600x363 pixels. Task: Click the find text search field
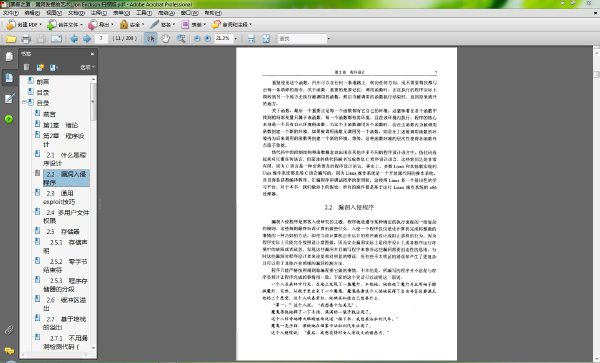point(302,39)
